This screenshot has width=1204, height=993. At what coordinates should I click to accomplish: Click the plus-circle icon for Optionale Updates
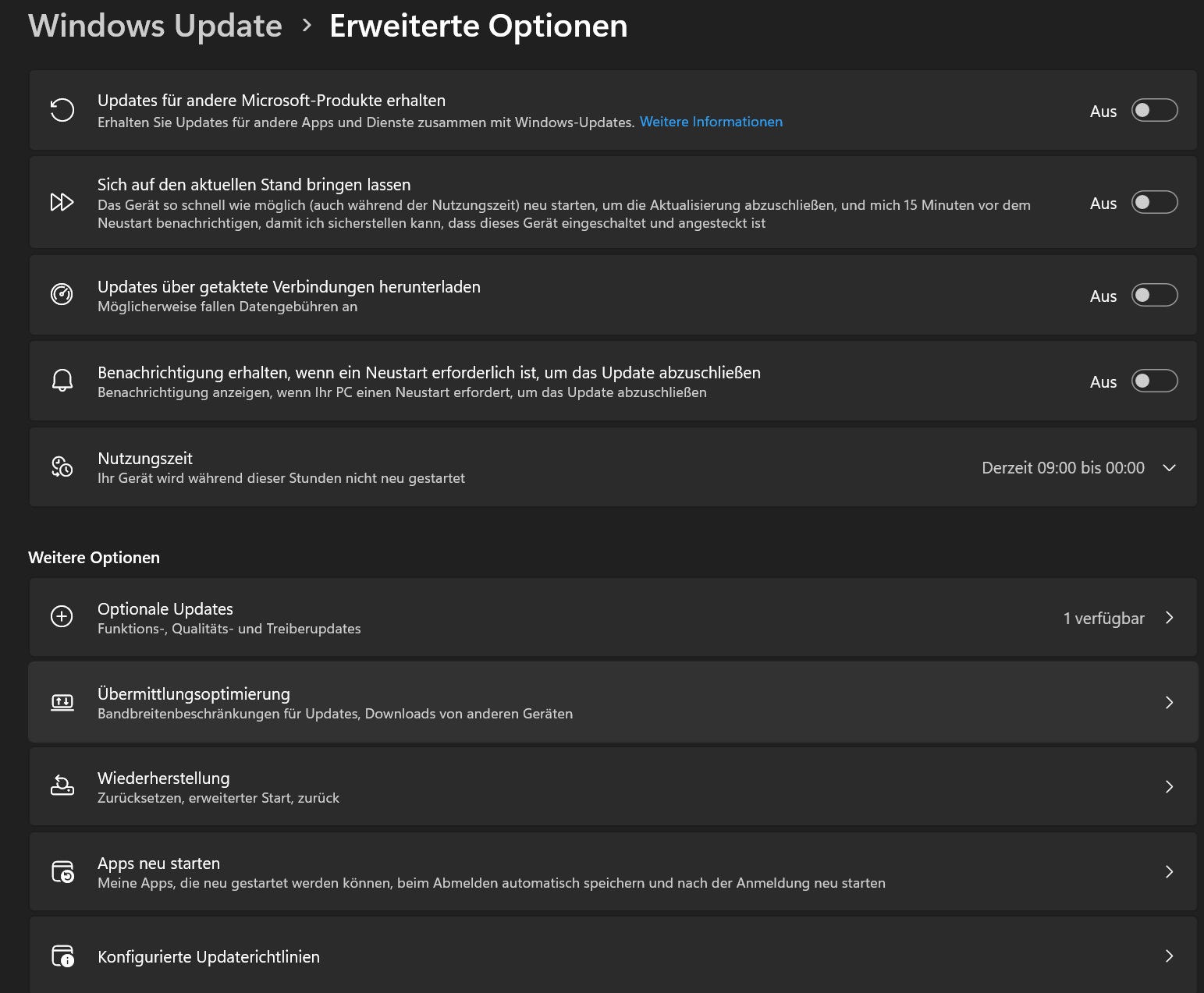(62, 616)
